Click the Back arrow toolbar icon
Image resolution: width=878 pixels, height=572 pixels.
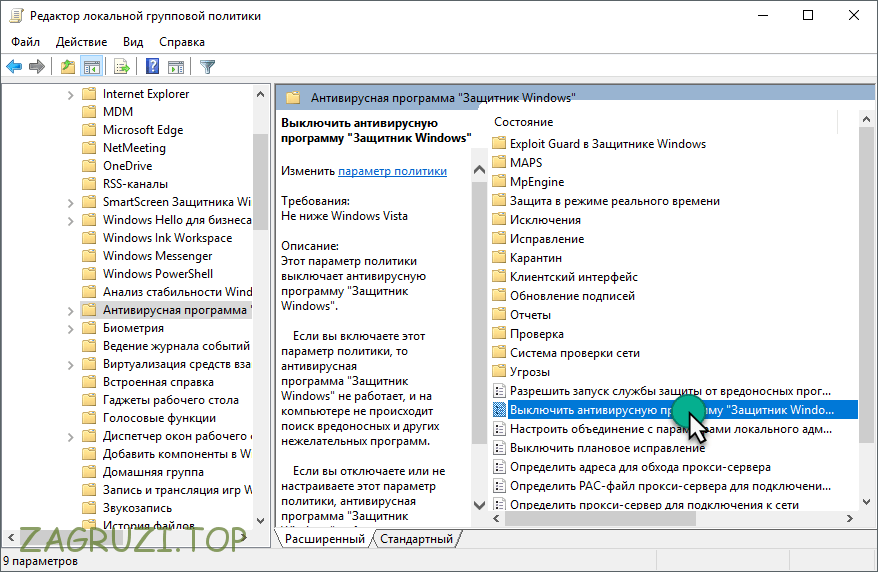(x=14, y=67)
